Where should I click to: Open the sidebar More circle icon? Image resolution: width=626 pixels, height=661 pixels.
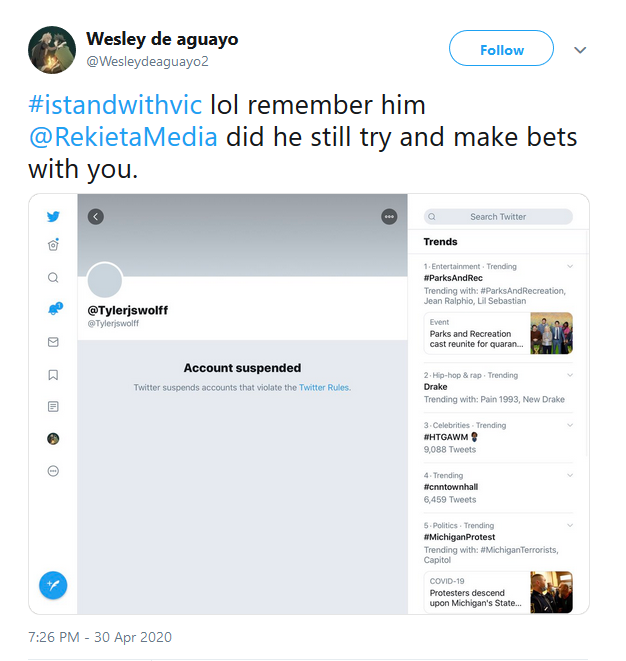pyautogui.click(x=53, y=471)
